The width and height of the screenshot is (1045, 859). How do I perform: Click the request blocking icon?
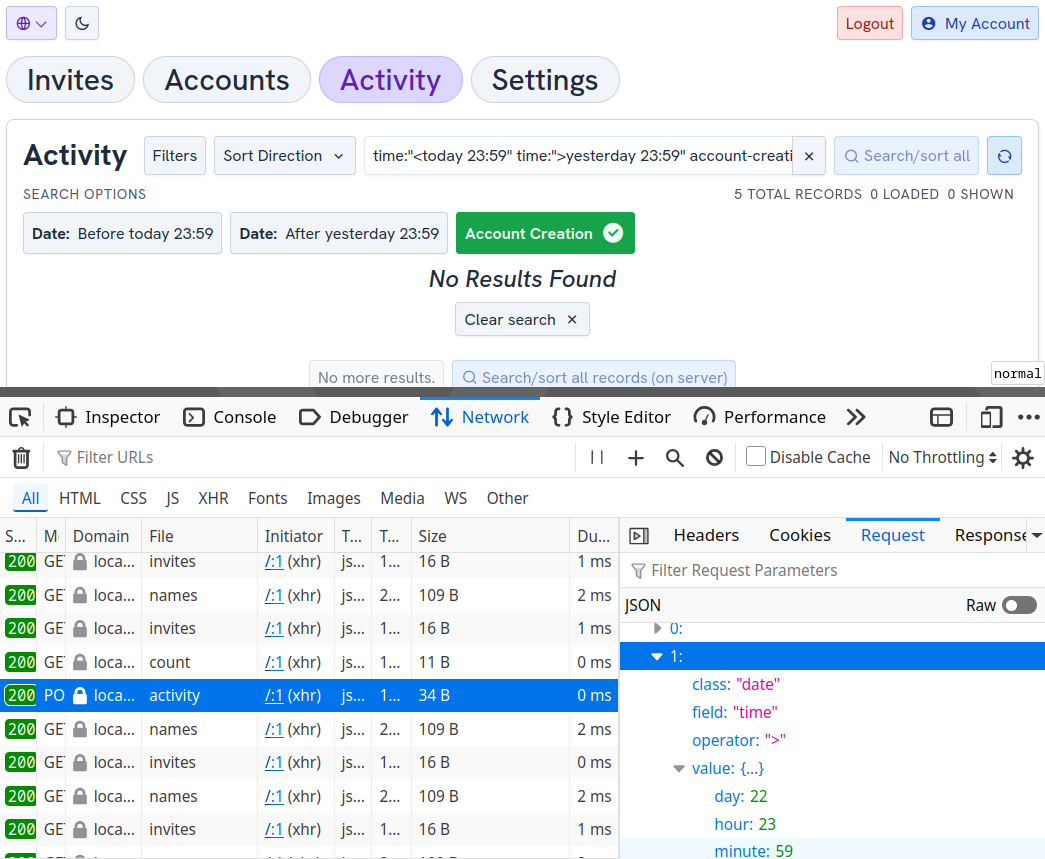tap(714, 457)
